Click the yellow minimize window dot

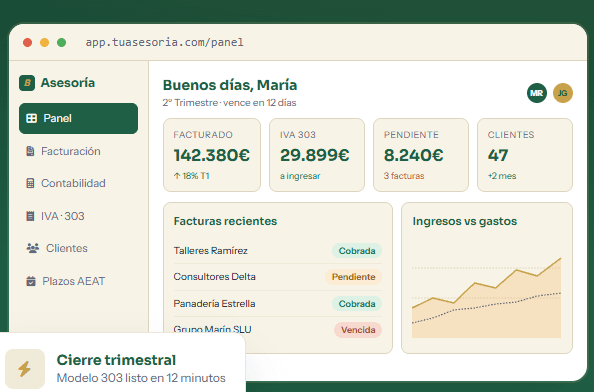(44, 42)
